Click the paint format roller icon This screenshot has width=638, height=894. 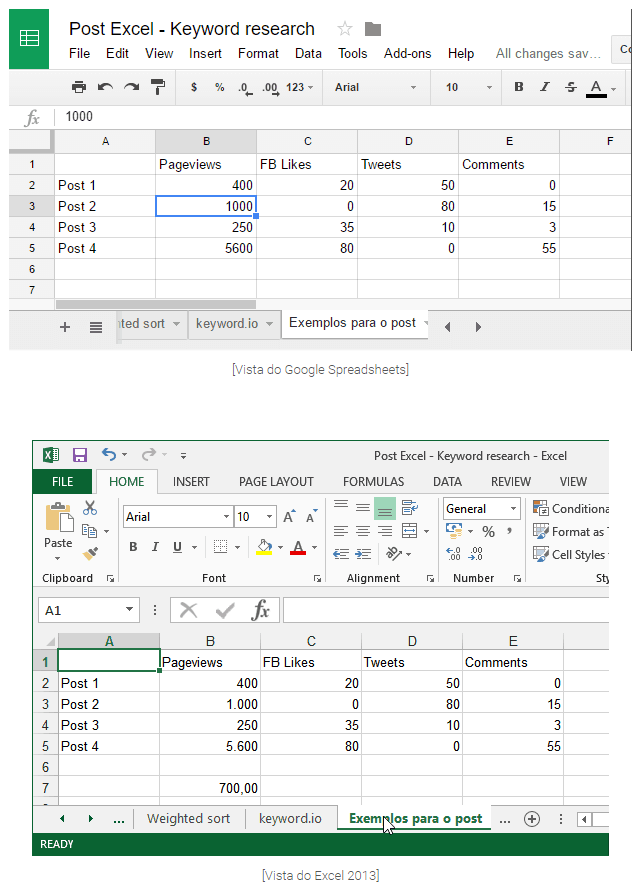(157, 88)
